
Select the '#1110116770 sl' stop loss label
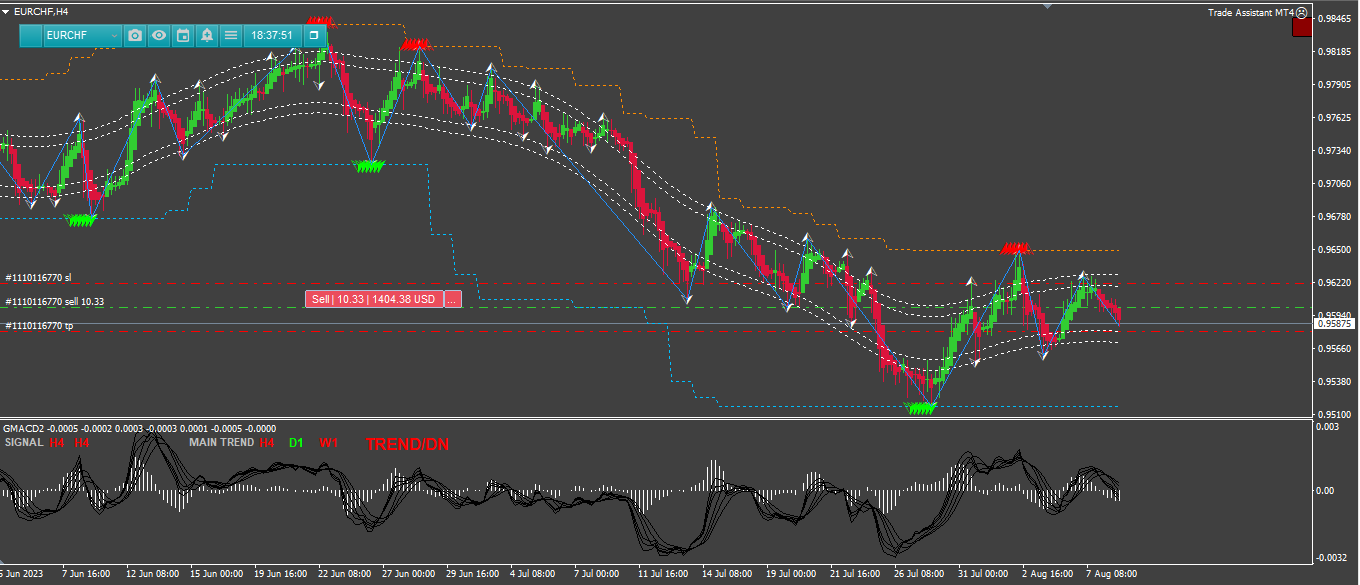click(x=38, y=277)
